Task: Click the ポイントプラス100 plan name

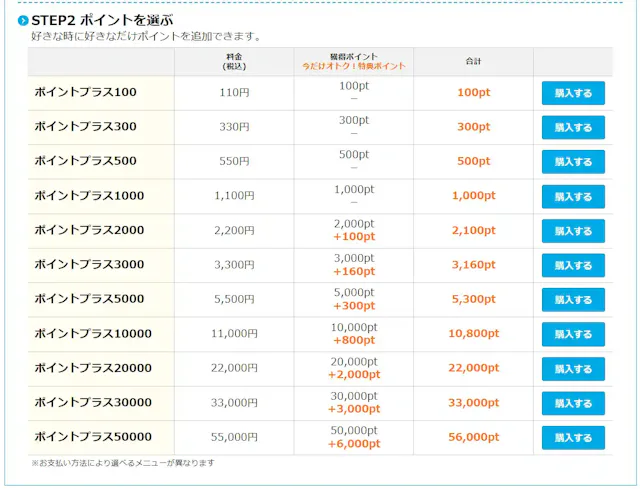Action: click(85, 92)
